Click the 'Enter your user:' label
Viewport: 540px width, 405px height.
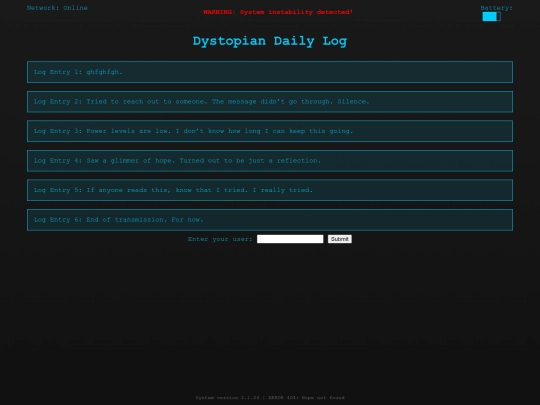pos(220,239)
